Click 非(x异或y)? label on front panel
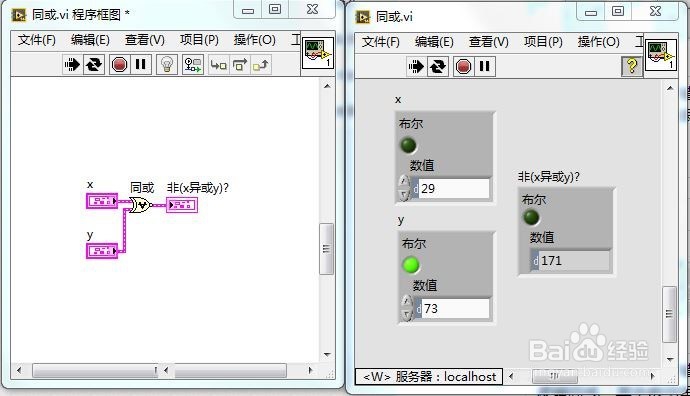The width and height of the screenshot is (690, 396). tap(548, 177)
